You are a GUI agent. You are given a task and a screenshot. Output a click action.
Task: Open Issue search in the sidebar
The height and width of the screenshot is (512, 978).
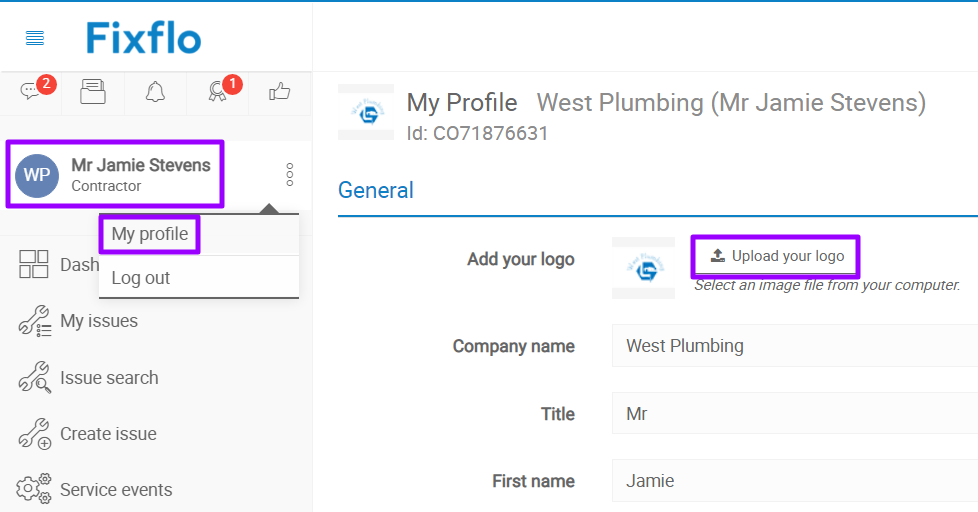pos(108,378)
